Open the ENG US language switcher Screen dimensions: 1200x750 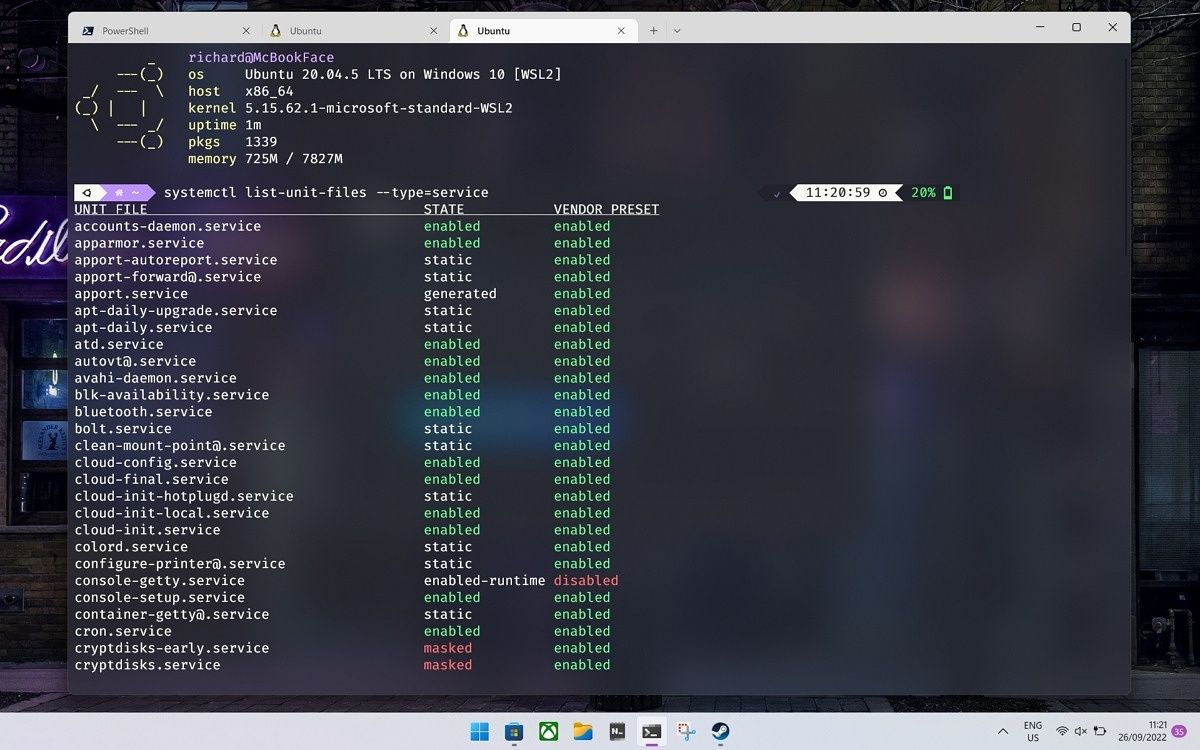pos(1032,731)
